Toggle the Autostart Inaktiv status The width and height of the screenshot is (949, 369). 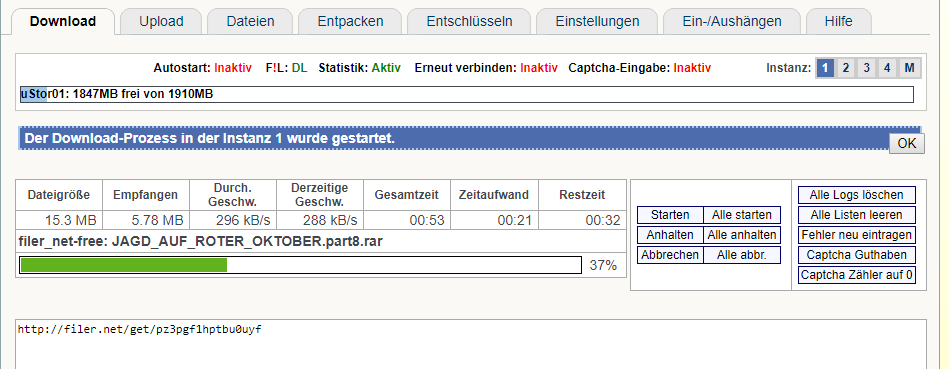(x=232, y=68)
